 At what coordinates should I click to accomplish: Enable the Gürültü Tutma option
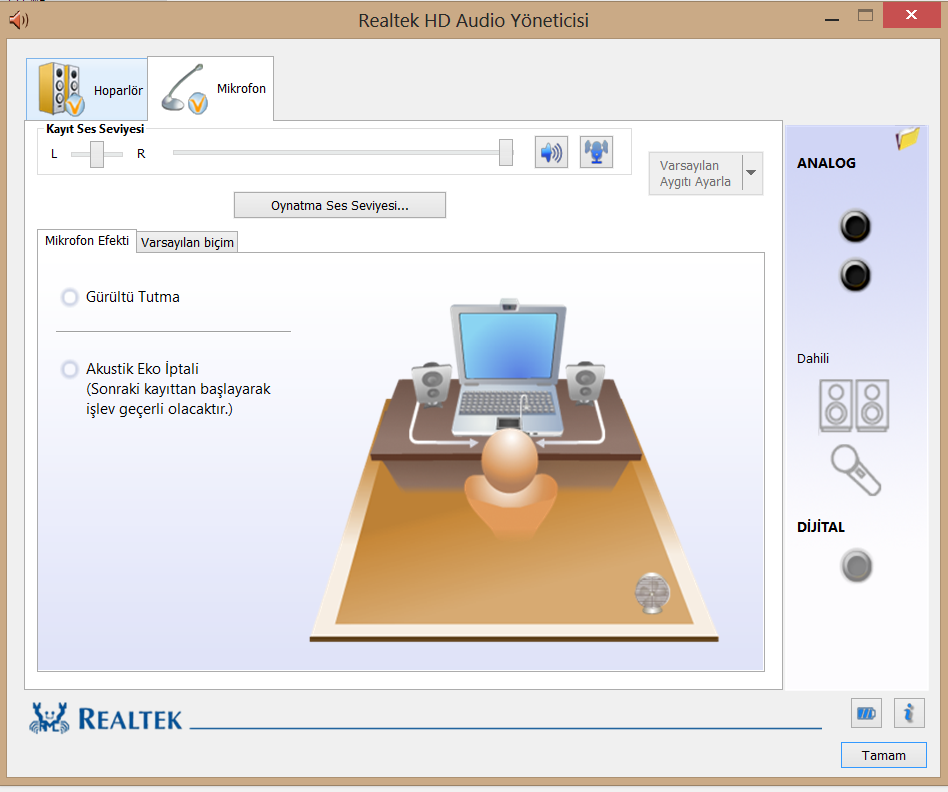pyautogui.click(x=70, y=297)
